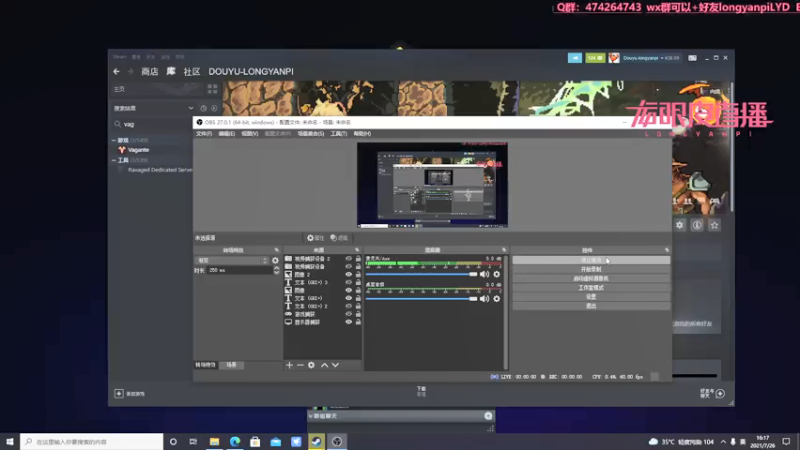Click 设置 button in OBS controls
This screenshot has width=800, height=450.
coord(591,297)
